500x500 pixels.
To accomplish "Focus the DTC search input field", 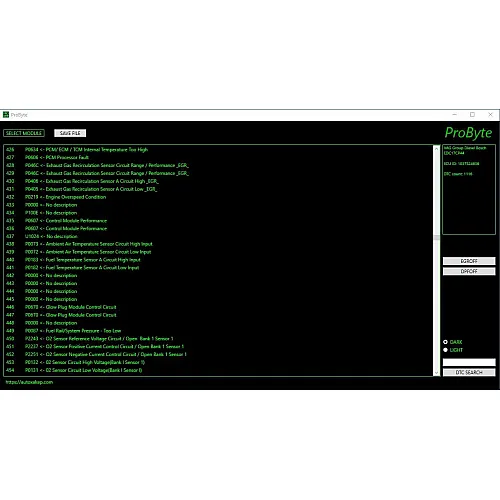I will point(469,362).
